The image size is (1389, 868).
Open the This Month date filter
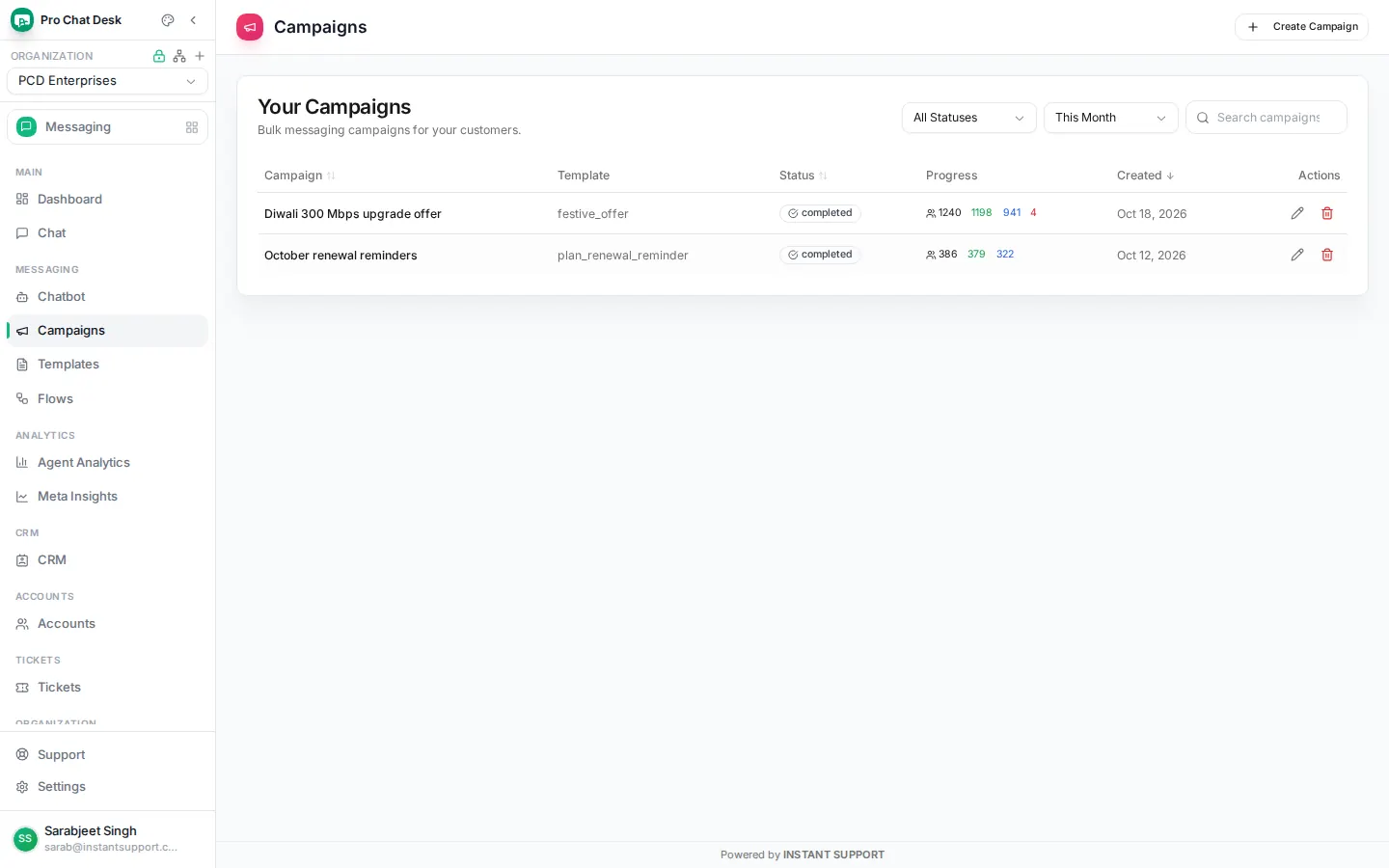1110,118
